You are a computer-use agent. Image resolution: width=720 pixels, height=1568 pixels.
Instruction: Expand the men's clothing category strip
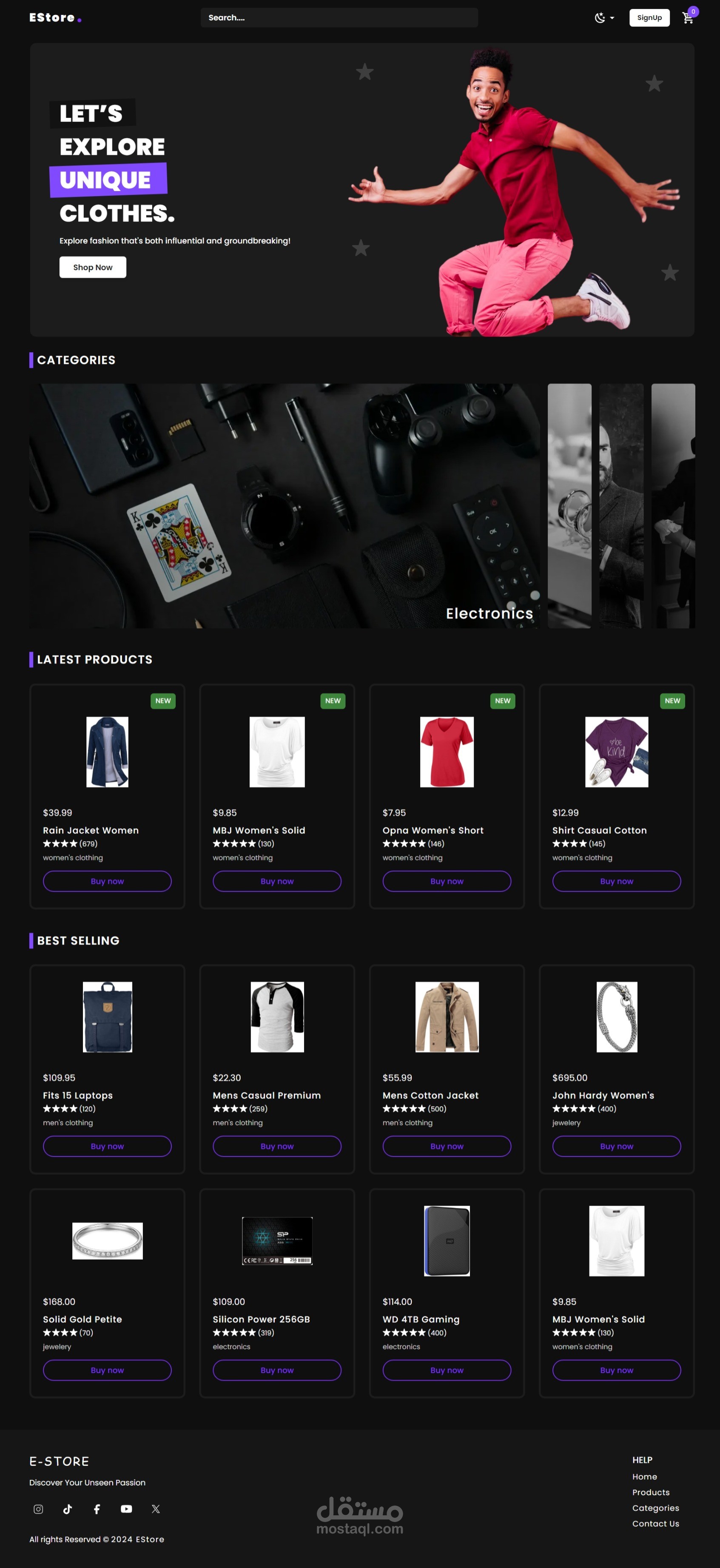(621, 505)
